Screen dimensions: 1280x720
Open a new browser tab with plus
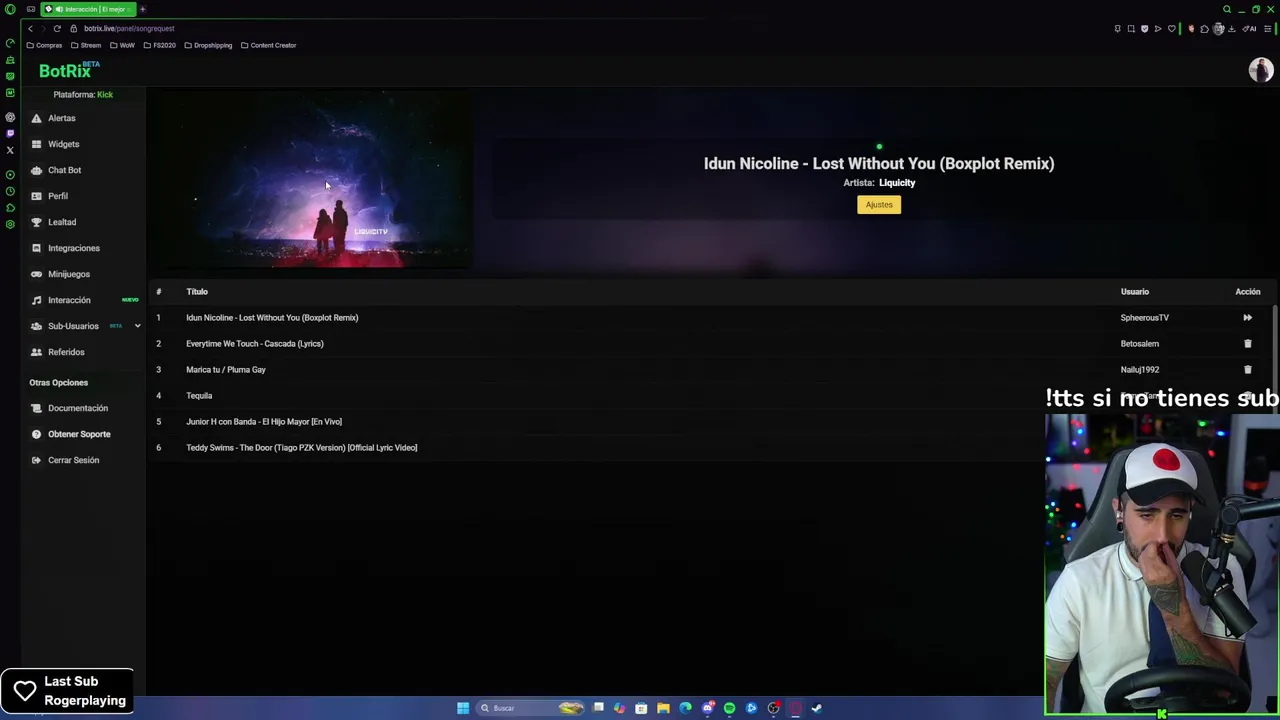point(142,9)
